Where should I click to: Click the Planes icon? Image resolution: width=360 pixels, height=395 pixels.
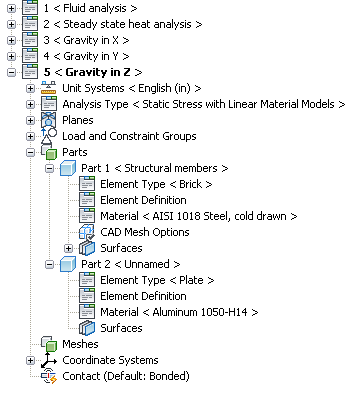pyautogui.click(x=49, y=120)
